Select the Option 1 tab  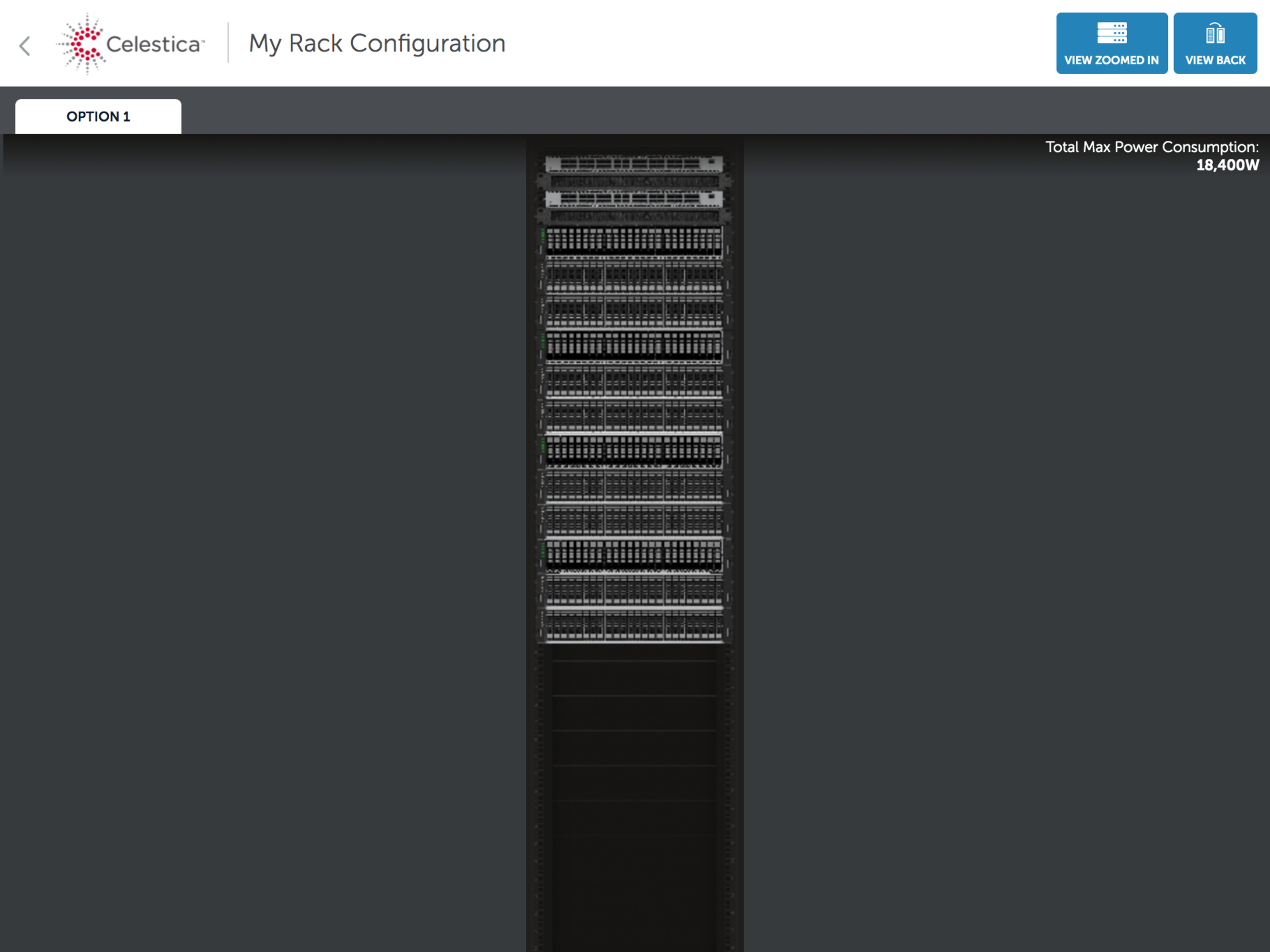click(98, 116)
